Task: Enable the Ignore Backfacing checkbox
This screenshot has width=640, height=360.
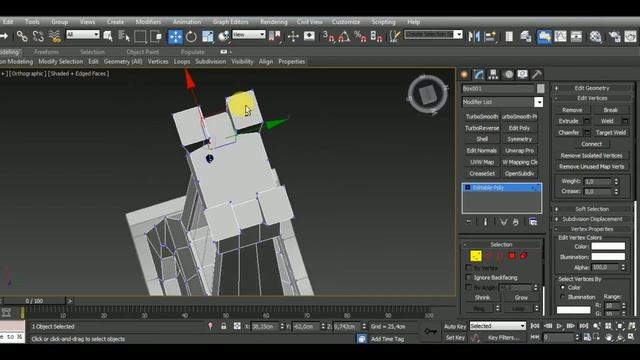Action: (469, 278)
